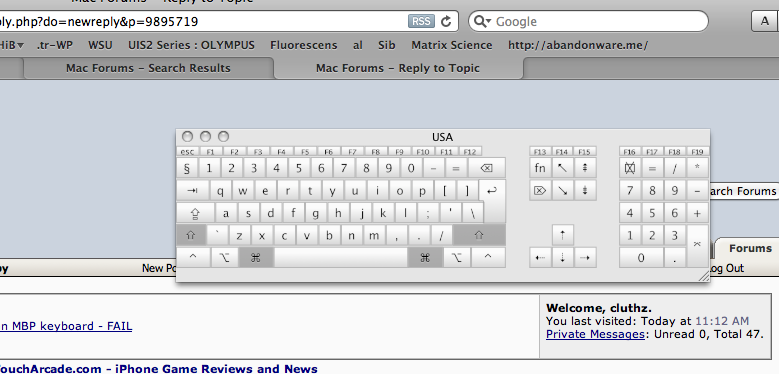Click the right control key caret

pyautogui.click(x=488, y=258)
